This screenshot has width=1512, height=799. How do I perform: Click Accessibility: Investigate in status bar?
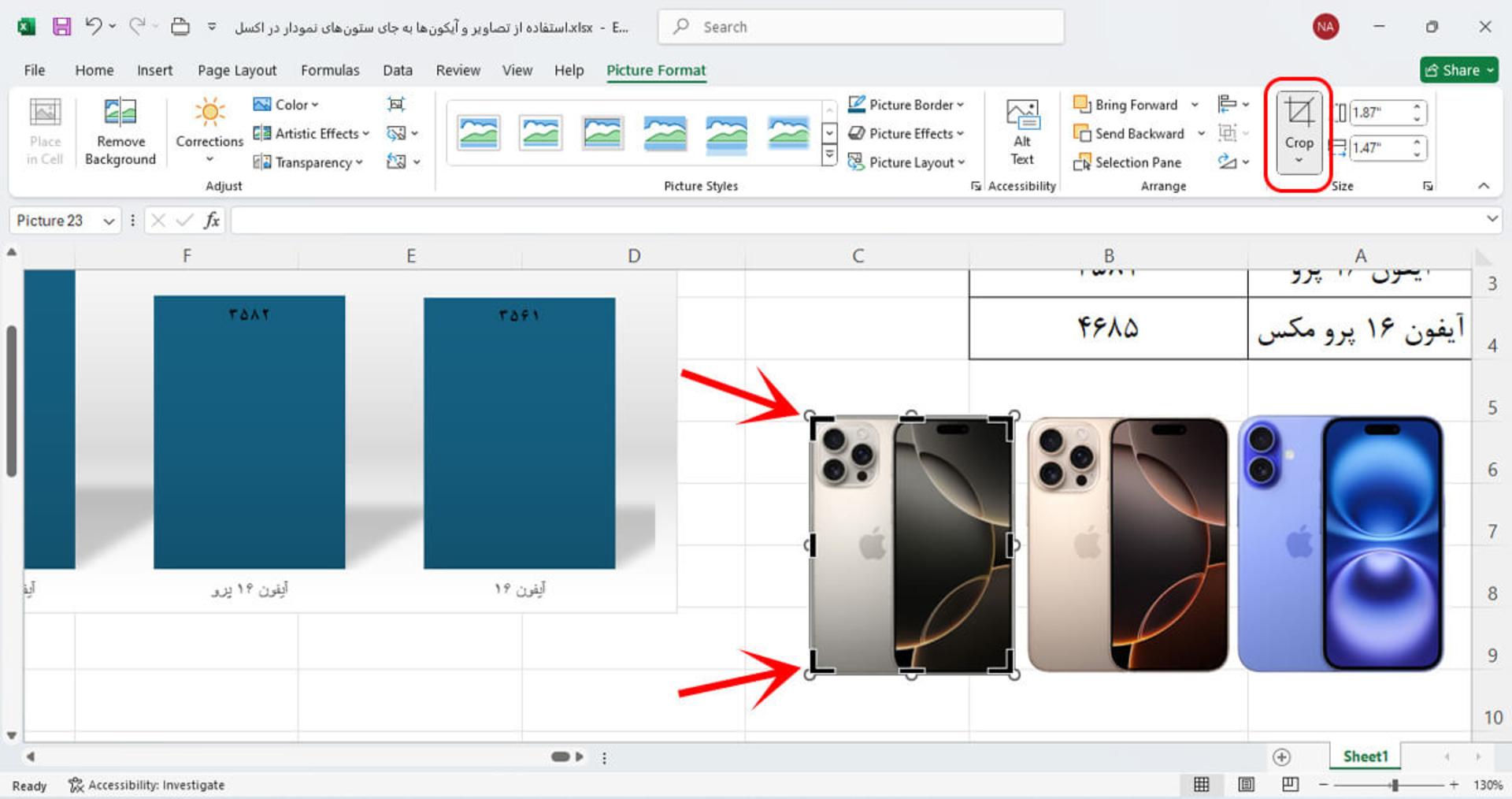(146, 785)
